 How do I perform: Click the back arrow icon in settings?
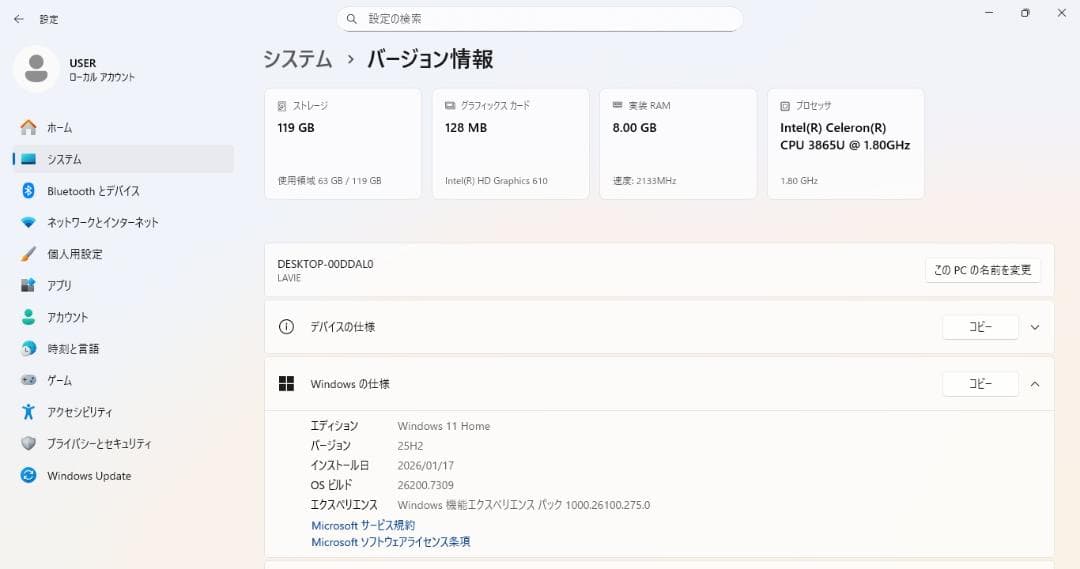click(19, 19)
